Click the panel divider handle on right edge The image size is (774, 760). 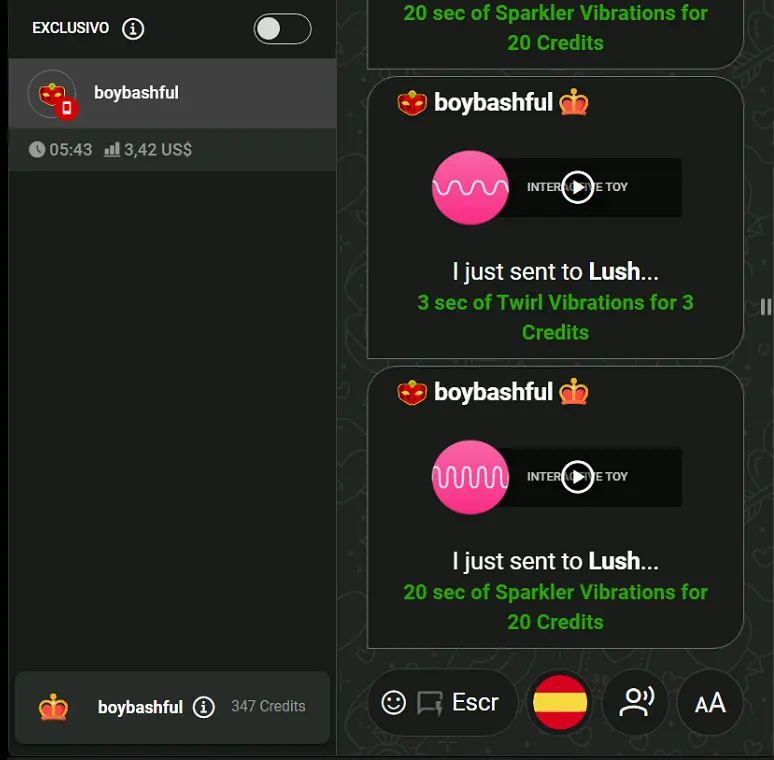click(x=765, y=306)
